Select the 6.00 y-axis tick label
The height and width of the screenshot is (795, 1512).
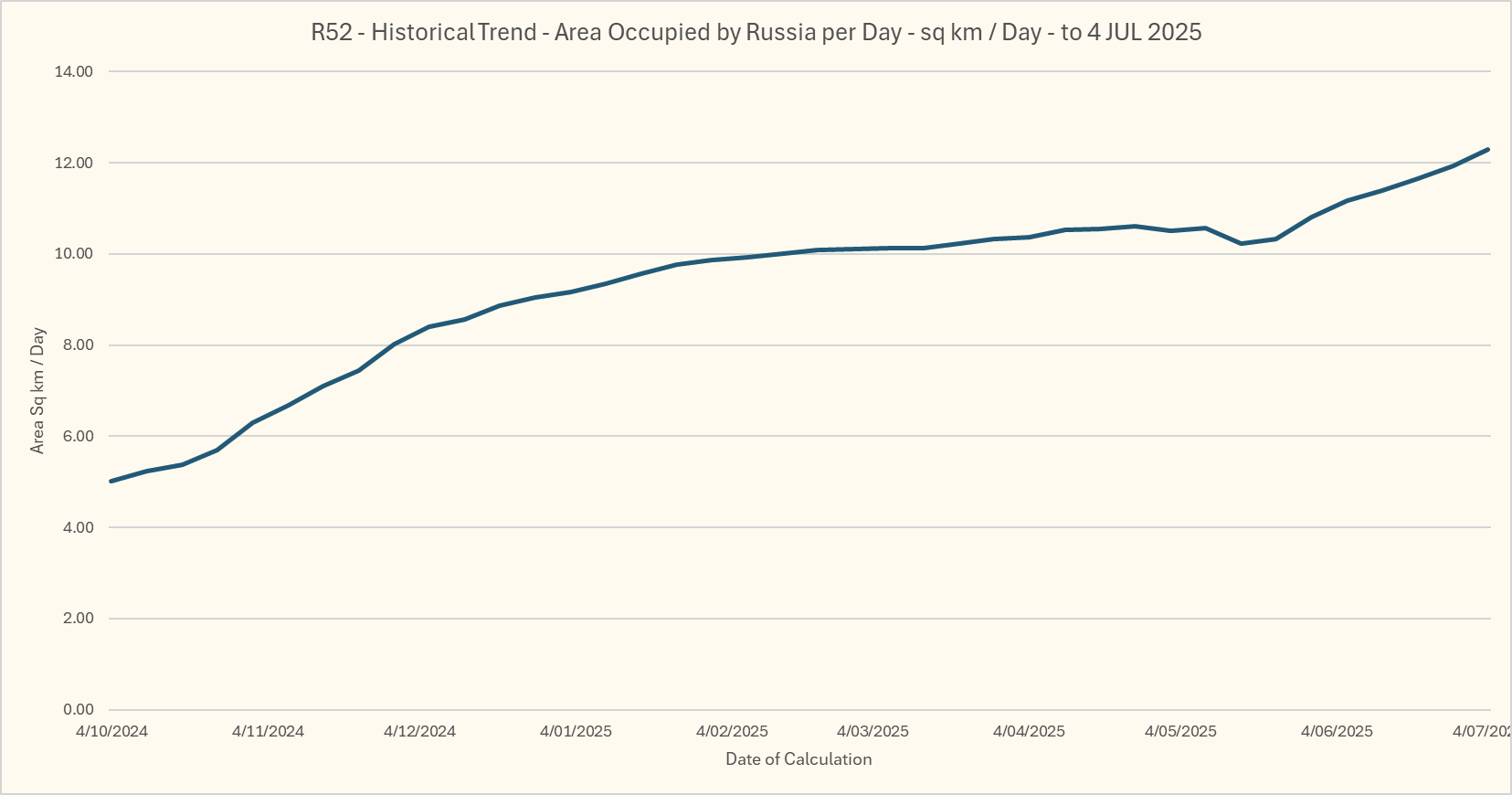77,437
